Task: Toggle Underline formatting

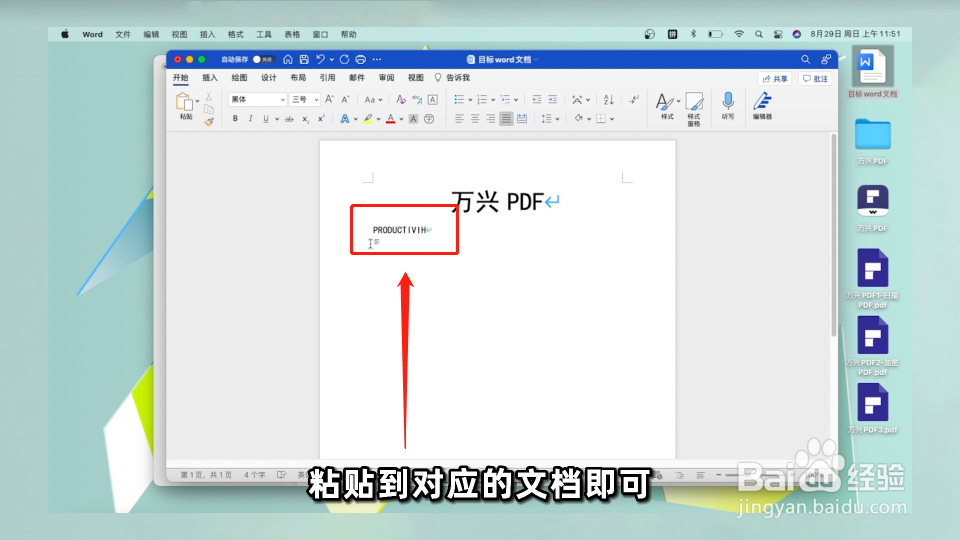Action: click(x=266, y=119)
